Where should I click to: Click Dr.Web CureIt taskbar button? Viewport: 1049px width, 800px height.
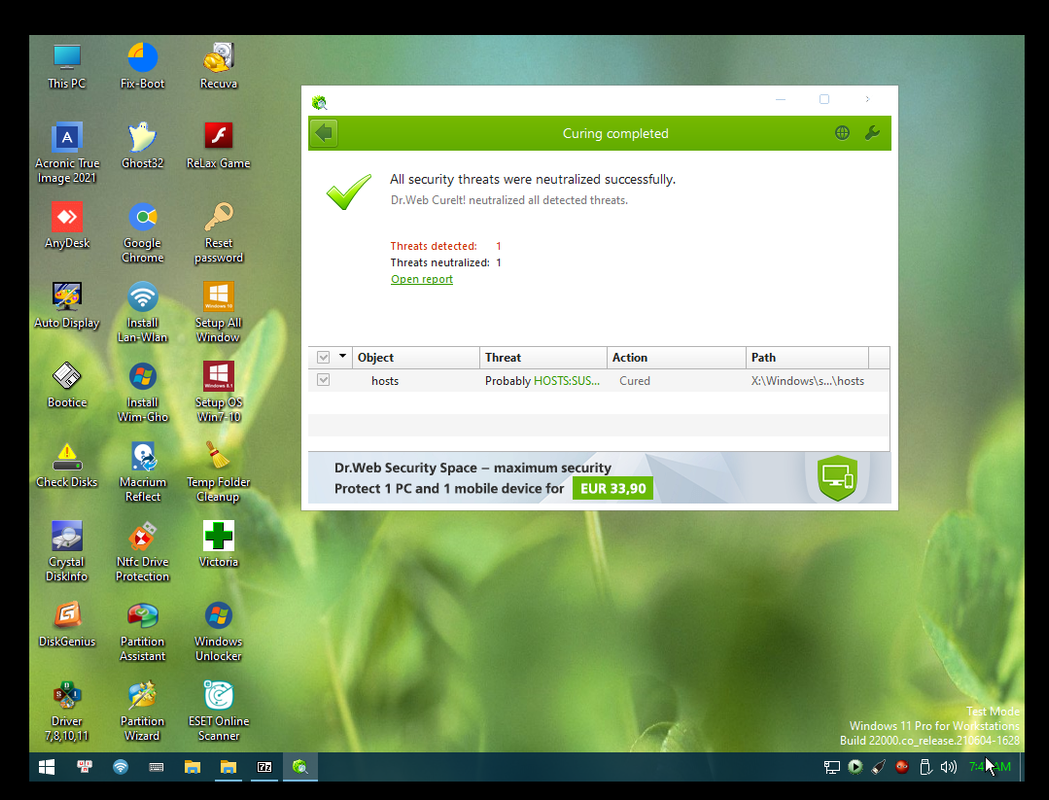click(300, 767)
